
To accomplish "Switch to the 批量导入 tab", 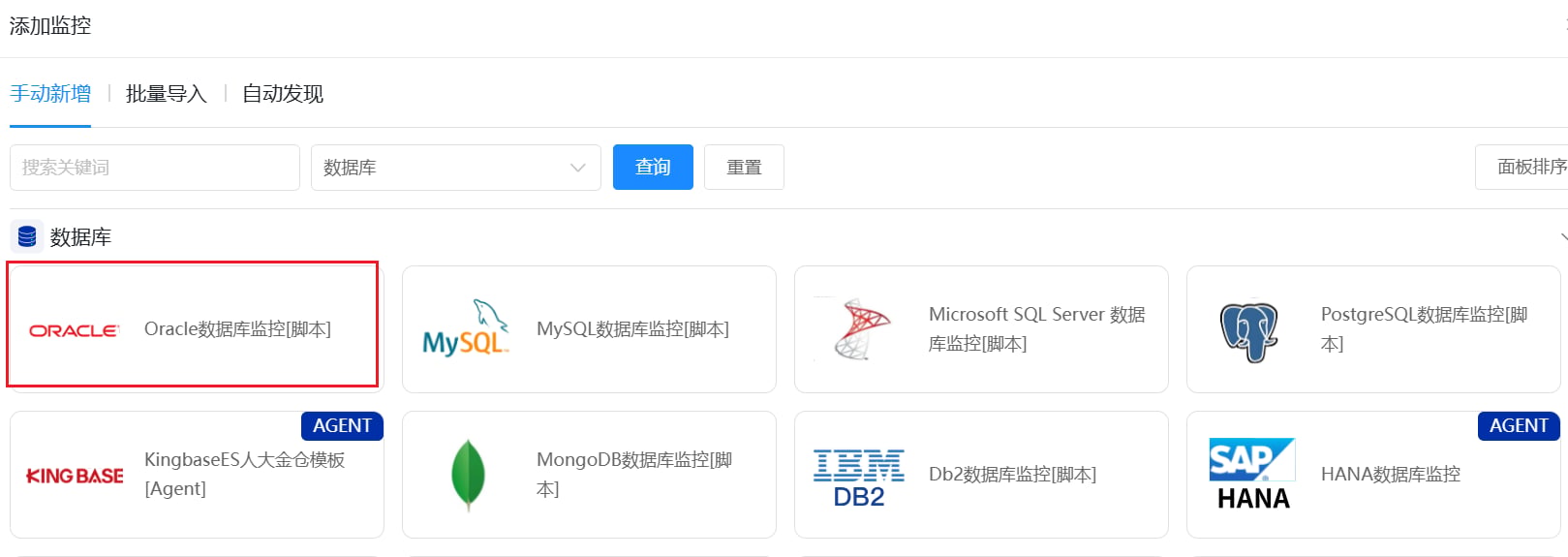I will pos(167,94).
